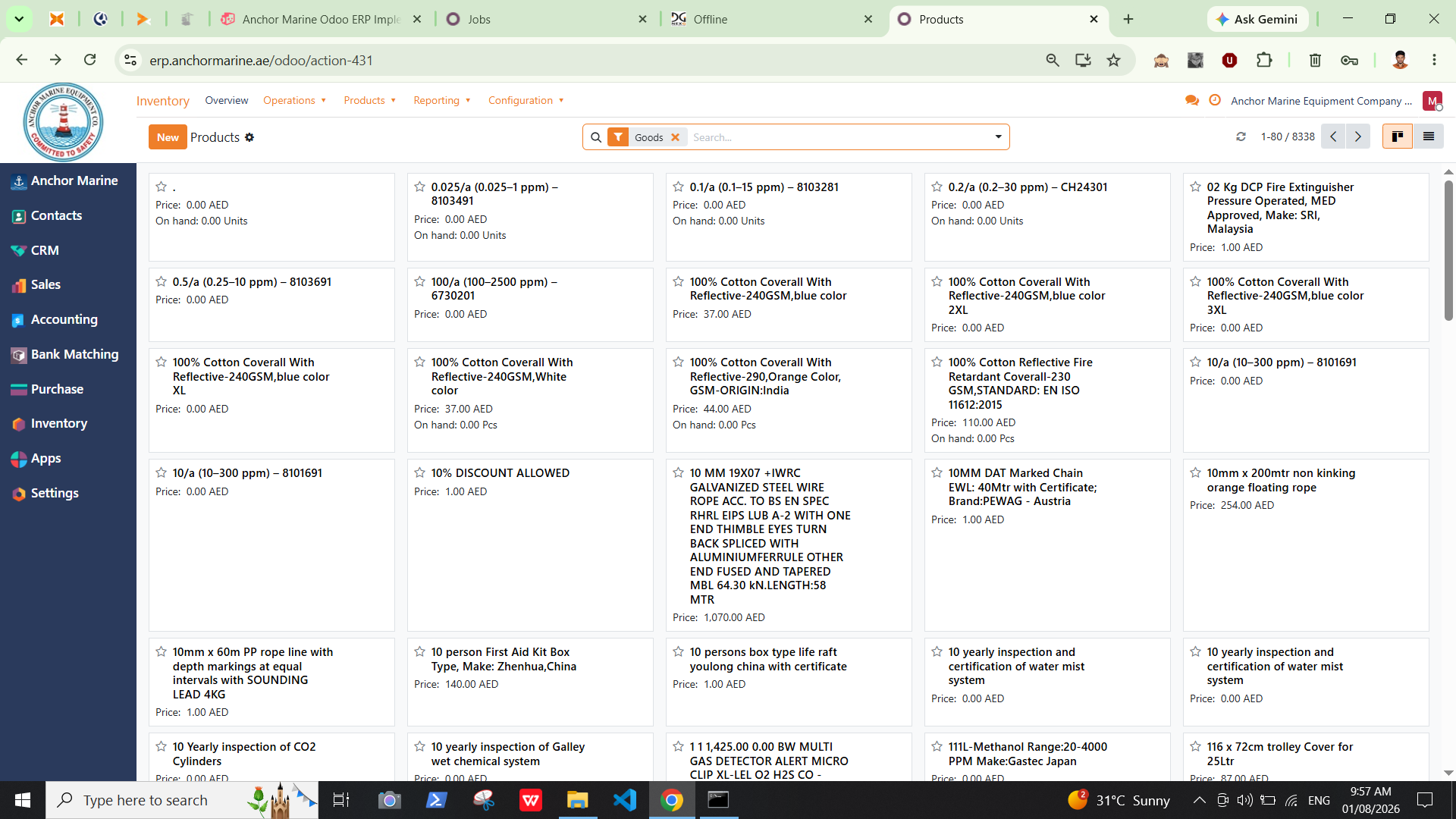Switch to the Offline browser tab
Viewport: 1456px width, 819px height.
773,19
